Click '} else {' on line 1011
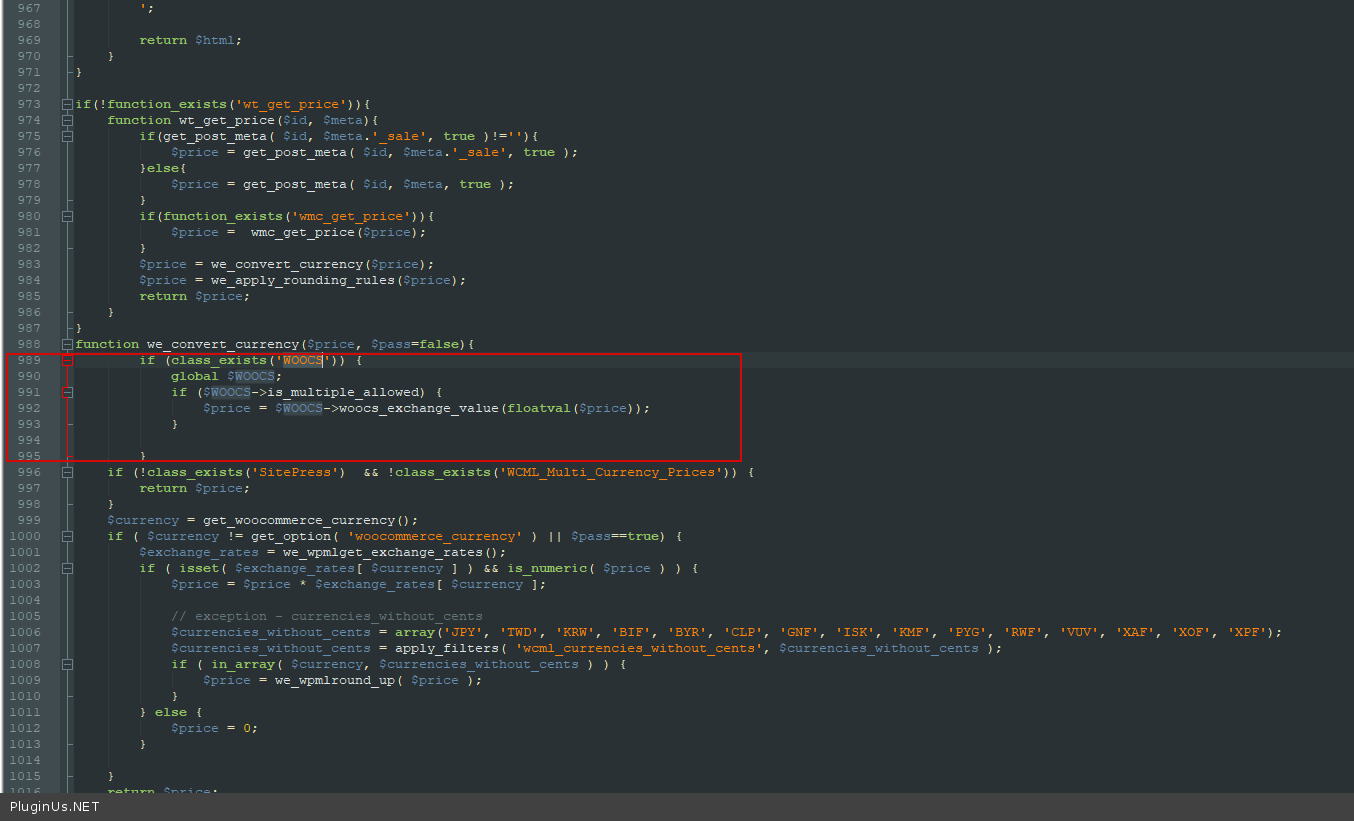 point(171,712)
